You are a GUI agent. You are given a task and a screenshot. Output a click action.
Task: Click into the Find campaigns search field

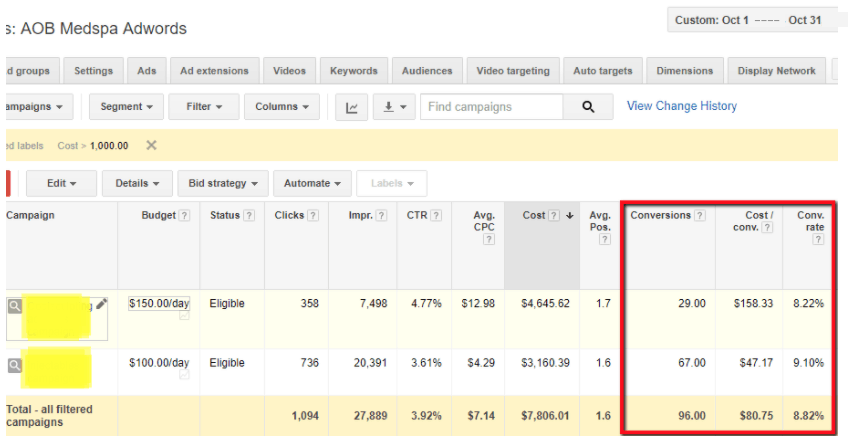492,107
